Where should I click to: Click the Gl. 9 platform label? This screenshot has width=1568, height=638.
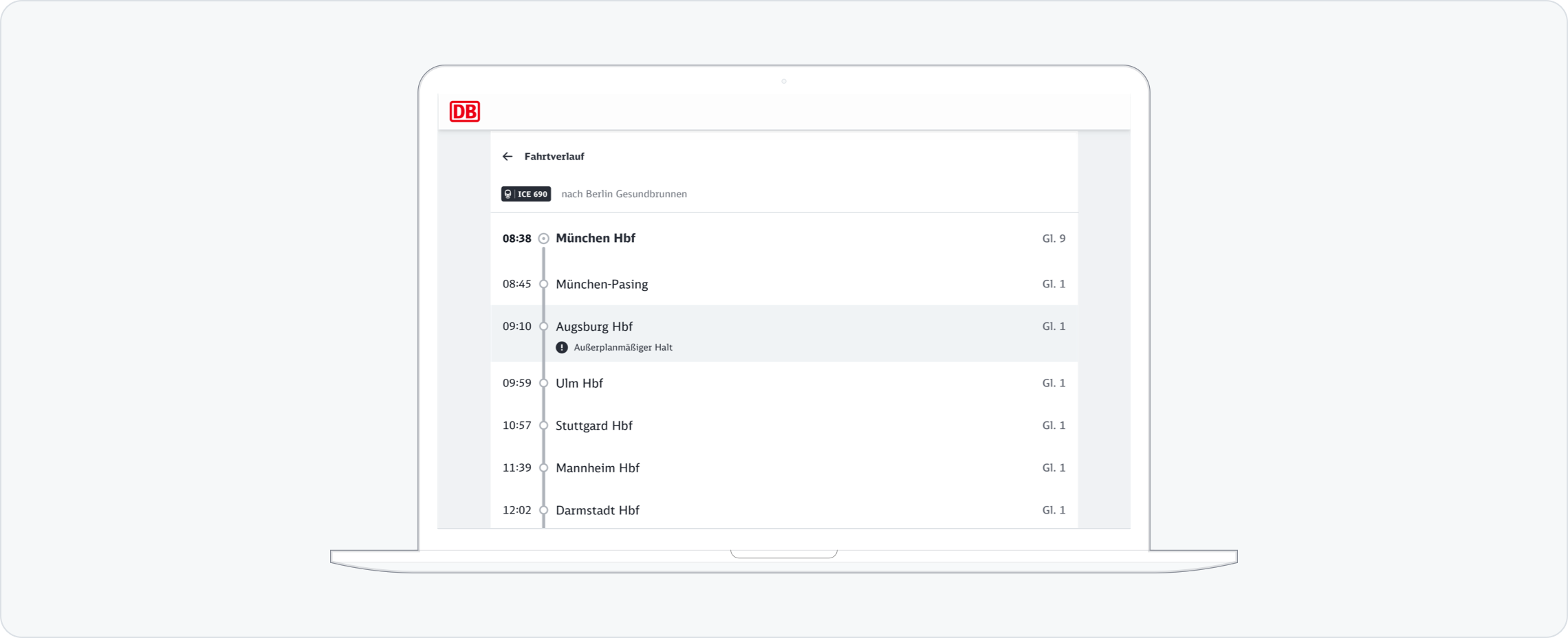coord(1054,239)
